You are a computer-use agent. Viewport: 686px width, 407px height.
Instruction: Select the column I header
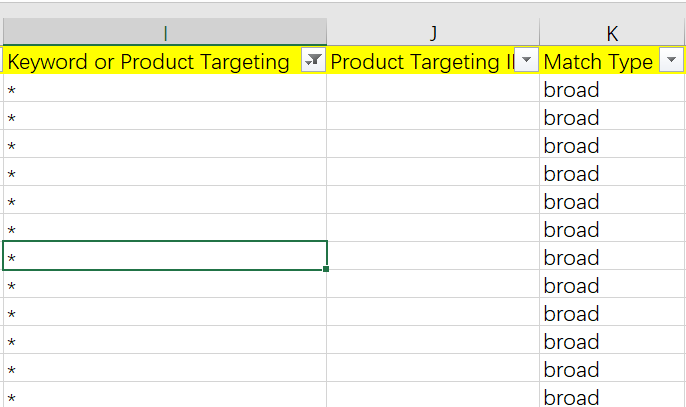point(164,33)
